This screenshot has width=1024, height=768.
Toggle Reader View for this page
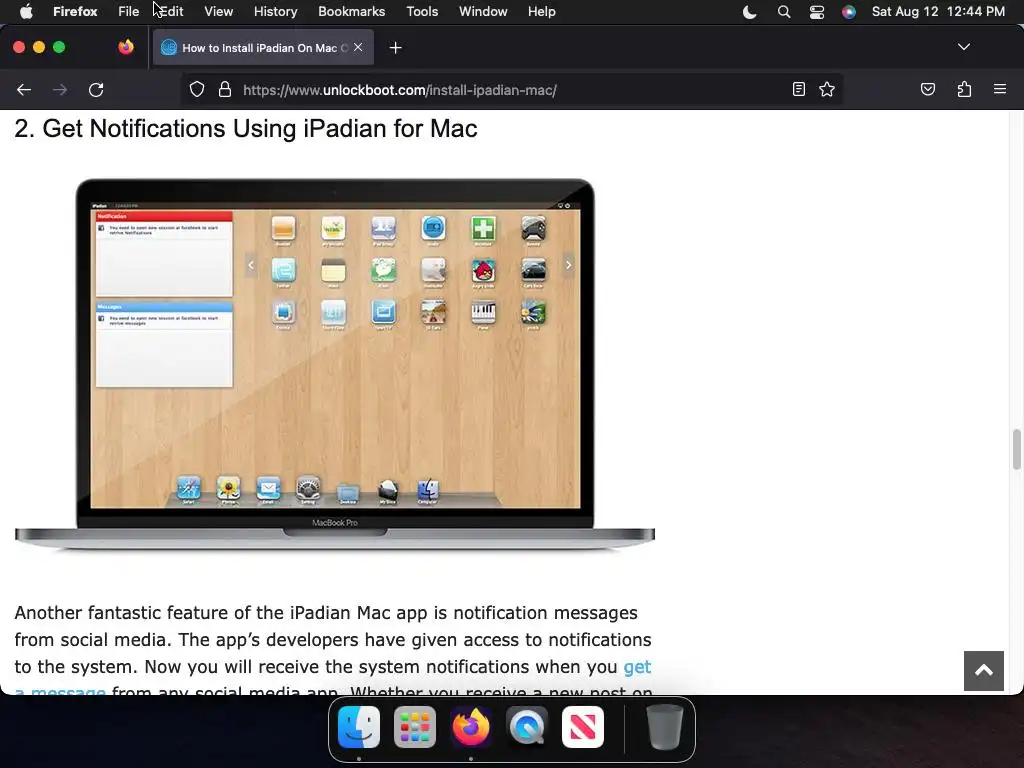(x=798, y=89)
